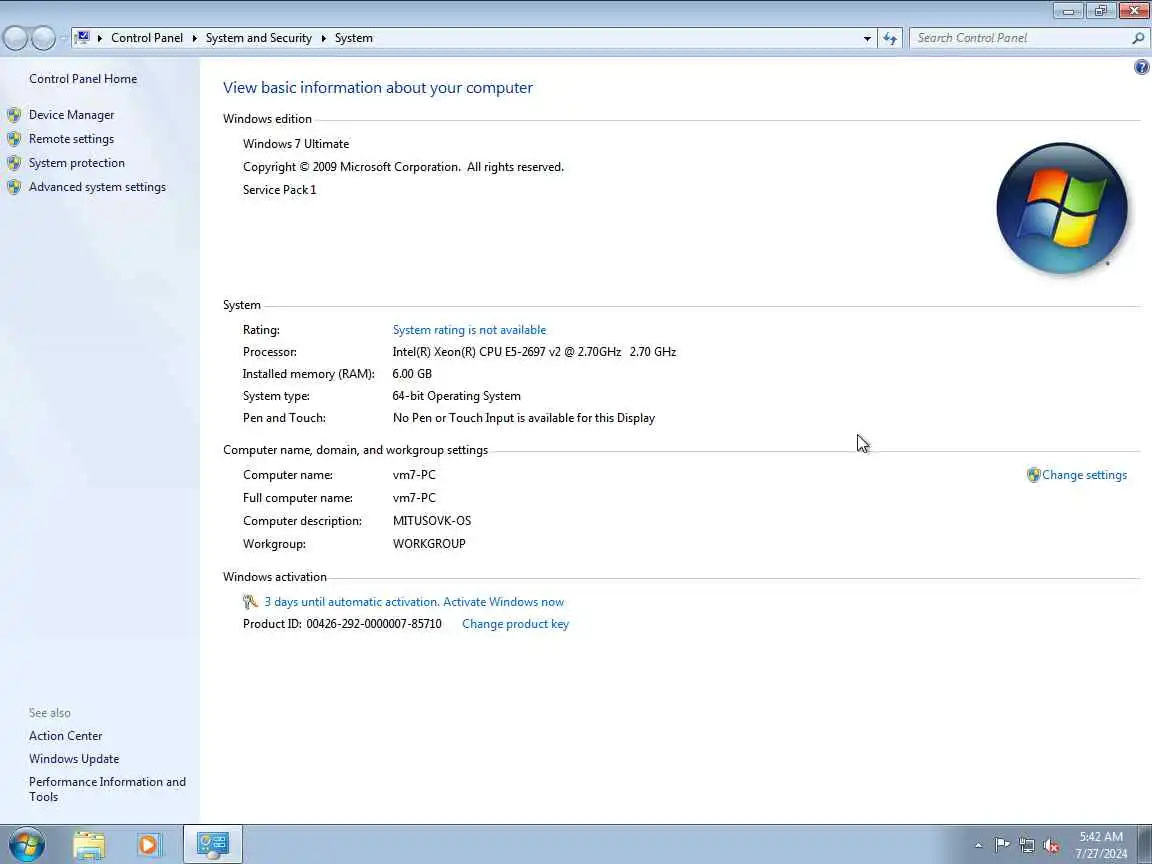Click the Service Pack 1 text
The height and width of the screenshot is (864, 1152).
click(279, 190)
